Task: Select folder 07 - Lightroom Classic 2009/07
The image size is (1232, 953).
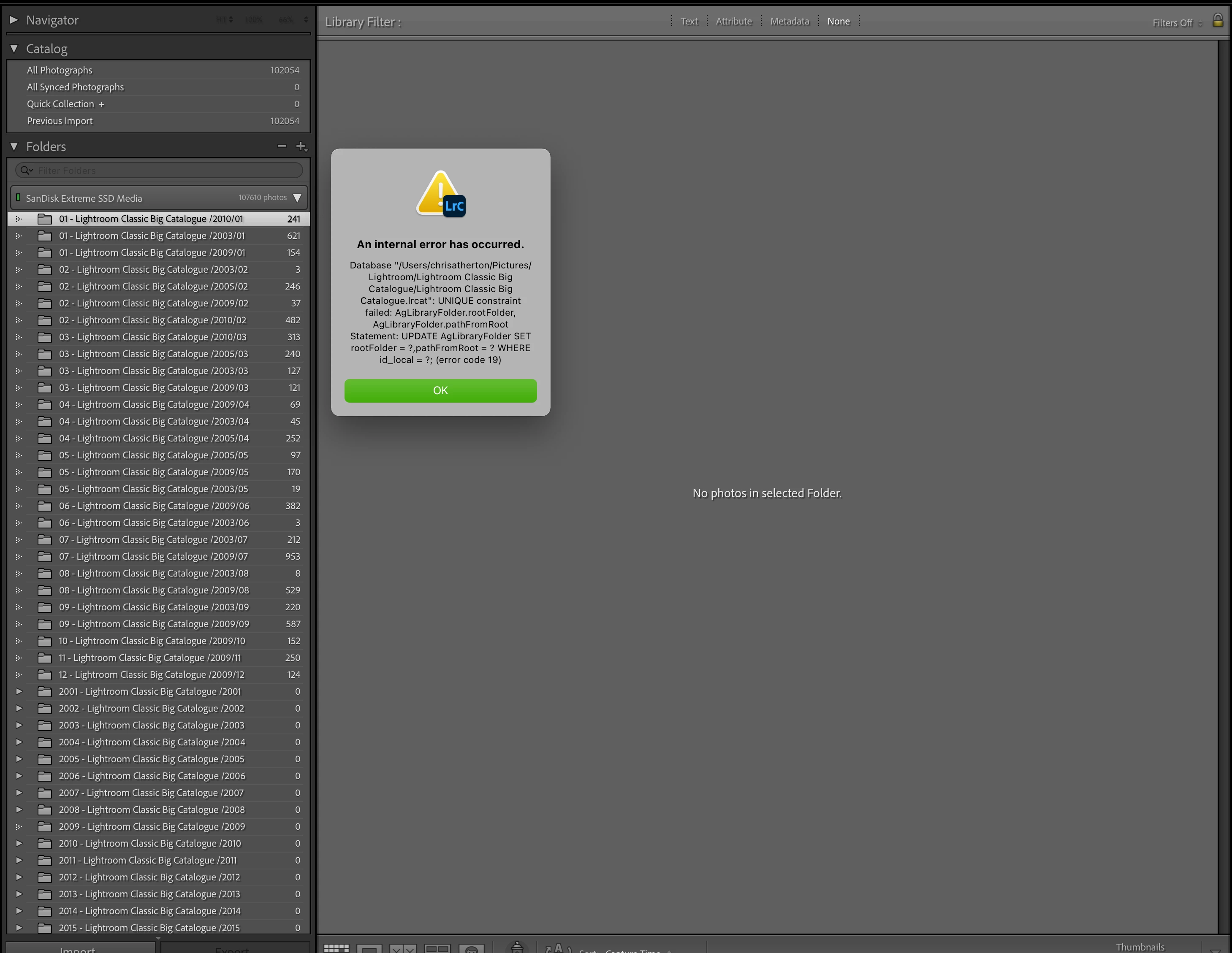Action: point(153,557)
